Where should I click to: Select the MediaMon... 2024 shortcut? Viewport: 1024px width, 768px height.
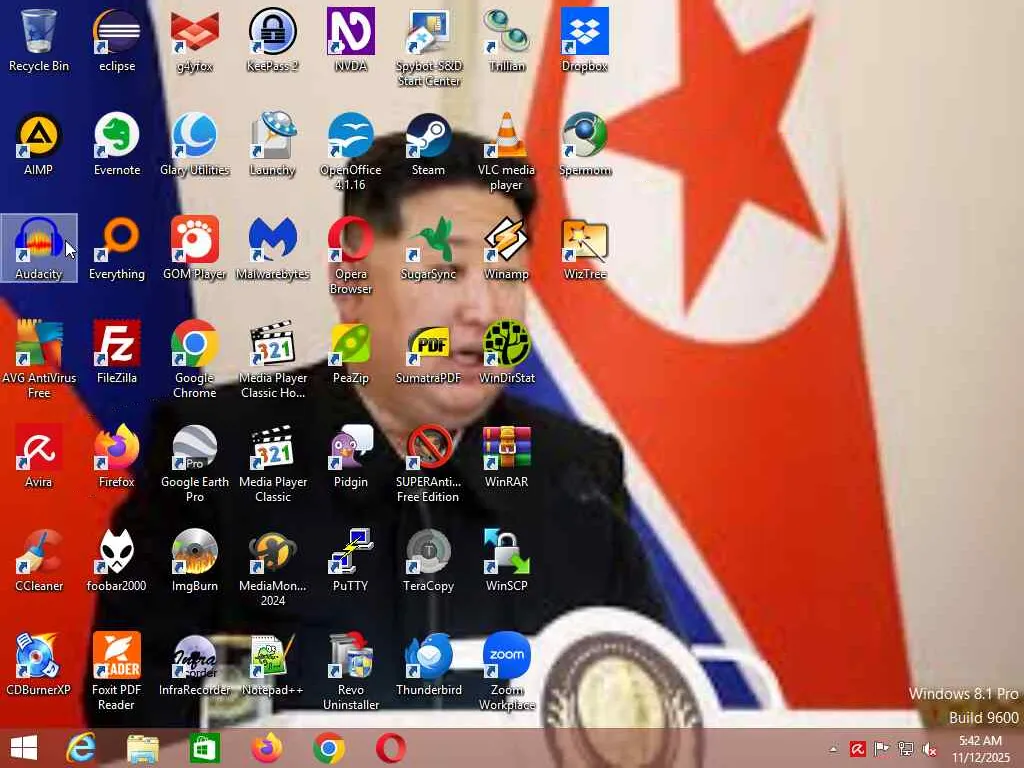[x=272, y=567]
